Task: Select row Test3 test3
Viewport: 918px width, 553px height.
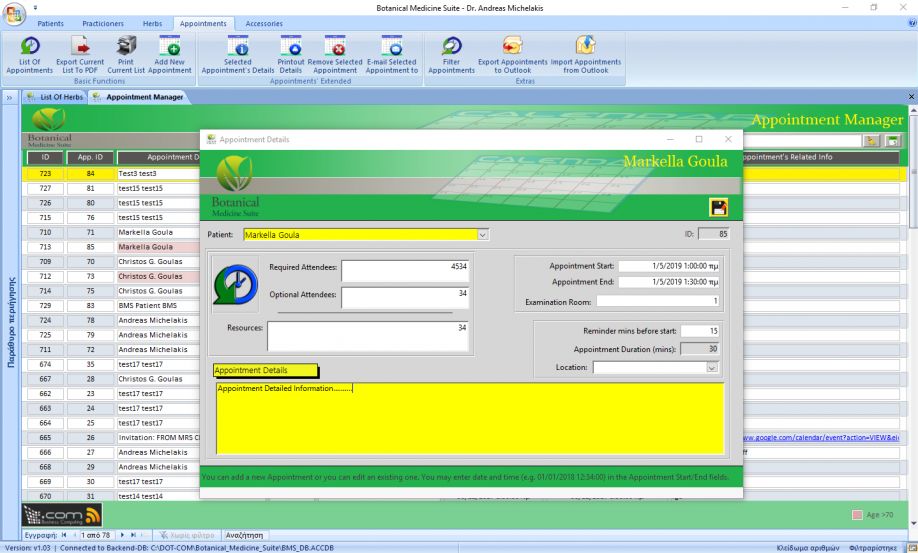Action: (x=158, y=174)
